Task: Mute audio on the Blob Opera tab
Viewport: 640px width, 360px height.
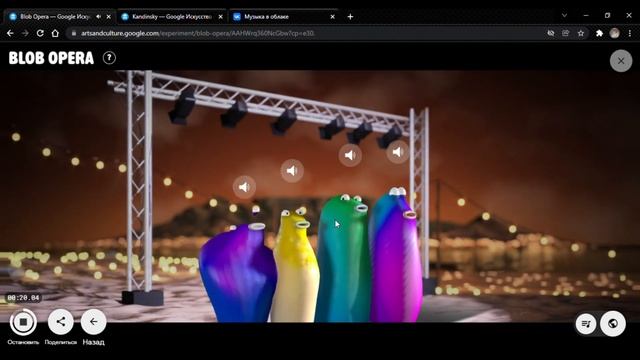Action: click(98, 17)
